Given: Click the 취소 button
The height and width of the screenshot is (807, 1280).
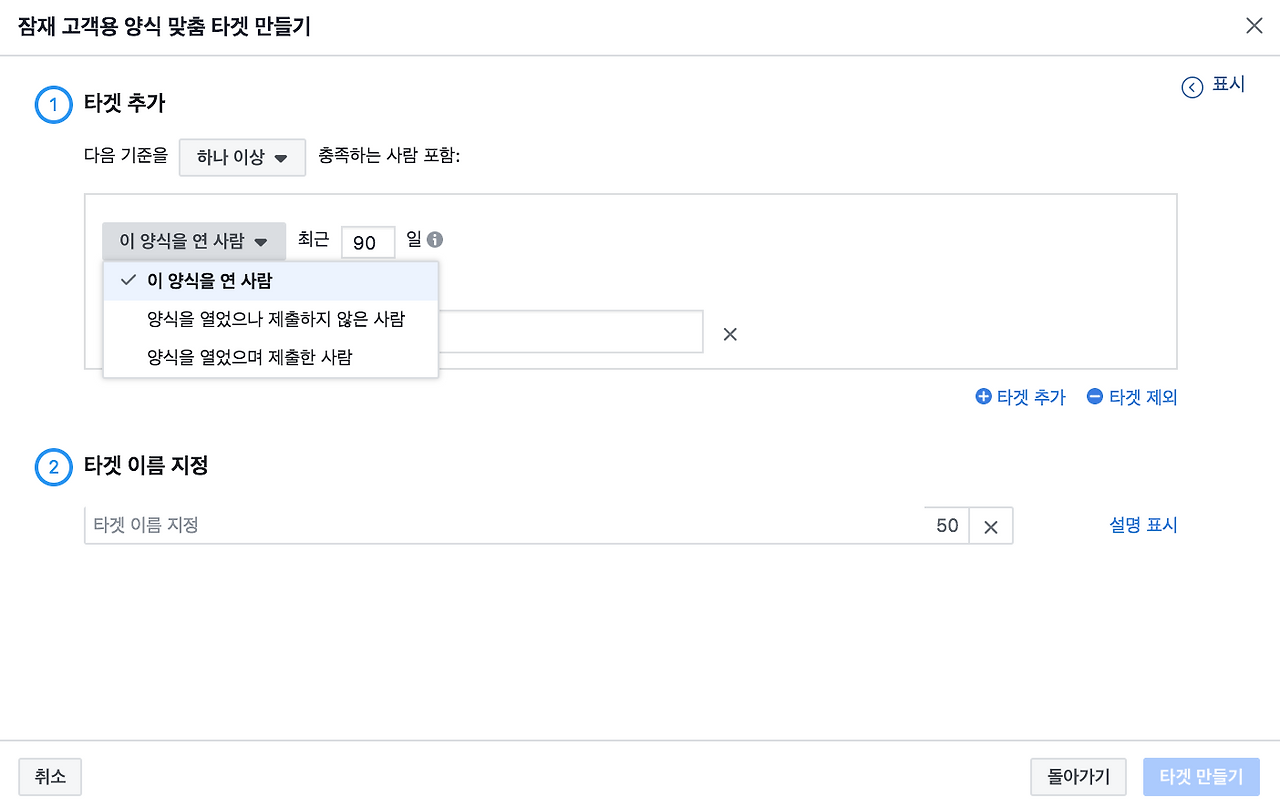Looking at the screenshot, I should point(49,776).
